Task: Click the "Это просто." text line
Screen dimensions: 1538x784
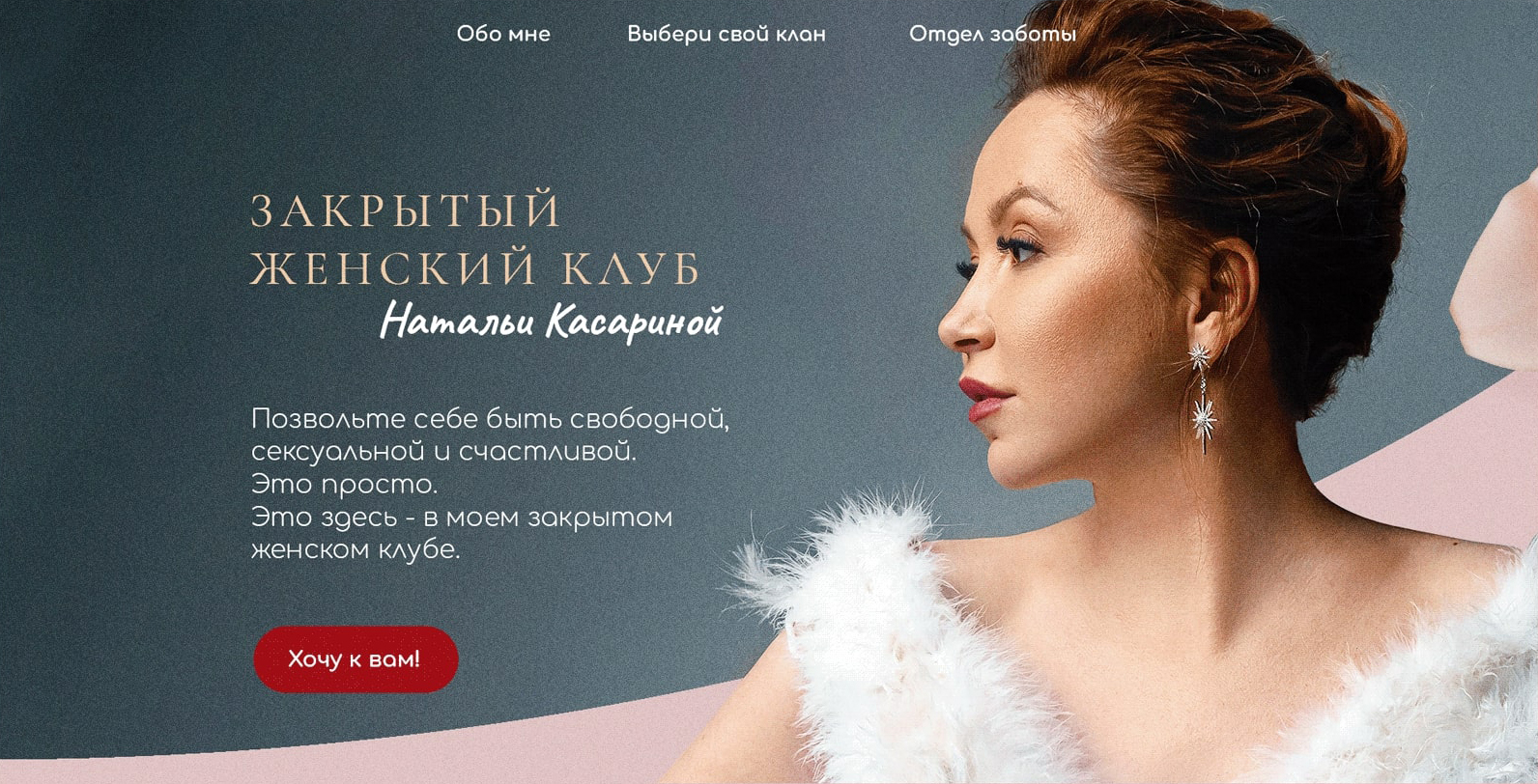Action: coord(344,484)
